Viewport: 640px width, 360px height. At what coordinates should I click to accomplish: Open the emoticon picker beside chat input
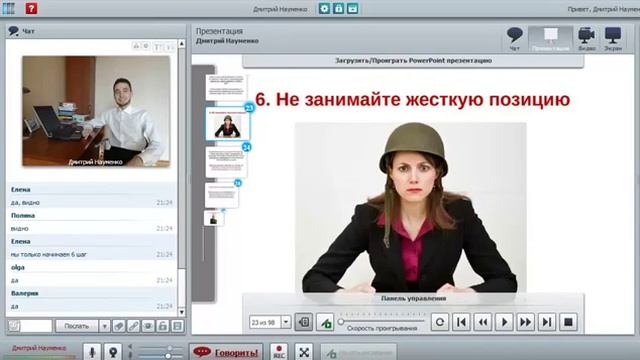14,326
